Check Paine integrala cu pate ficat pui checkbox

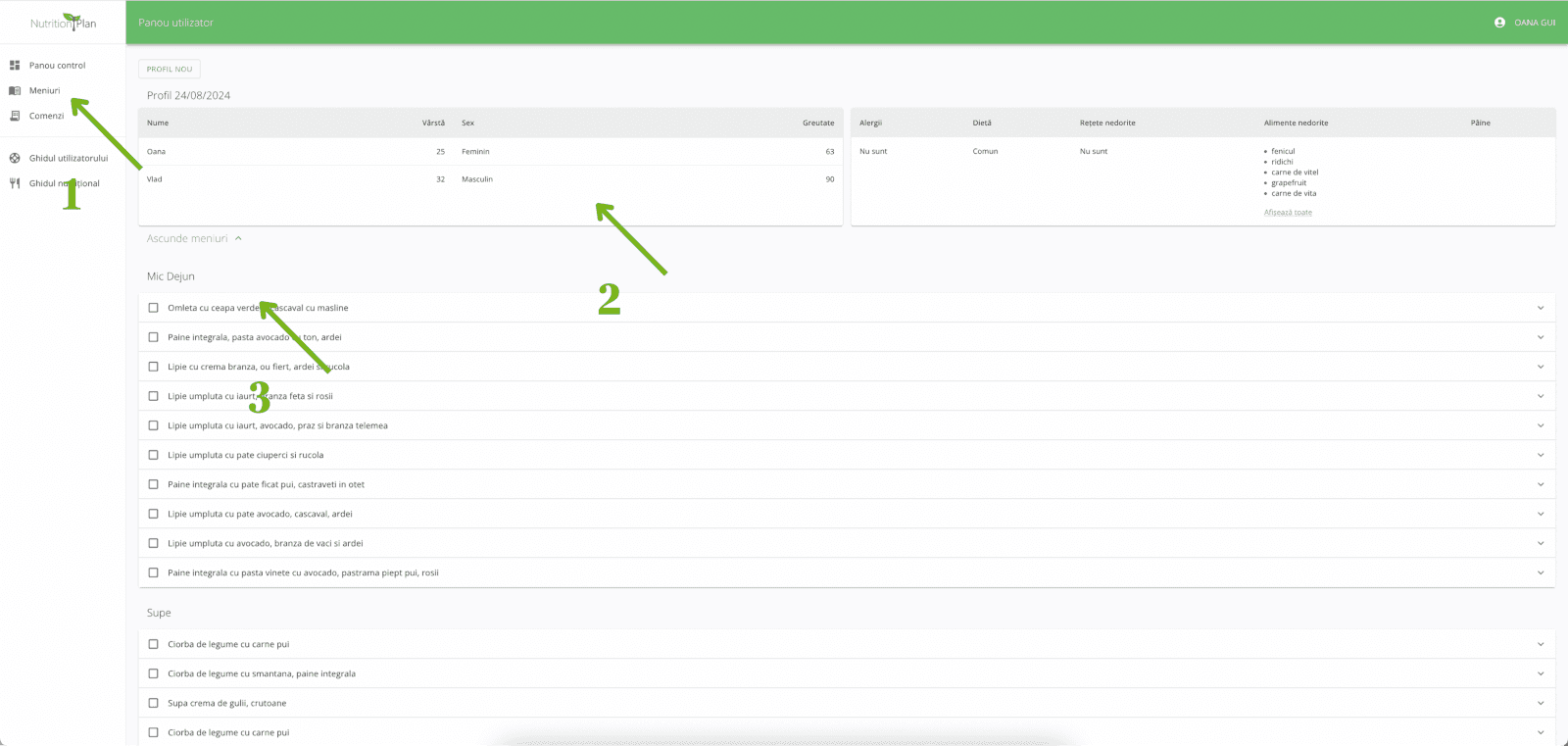coord(153,484)
